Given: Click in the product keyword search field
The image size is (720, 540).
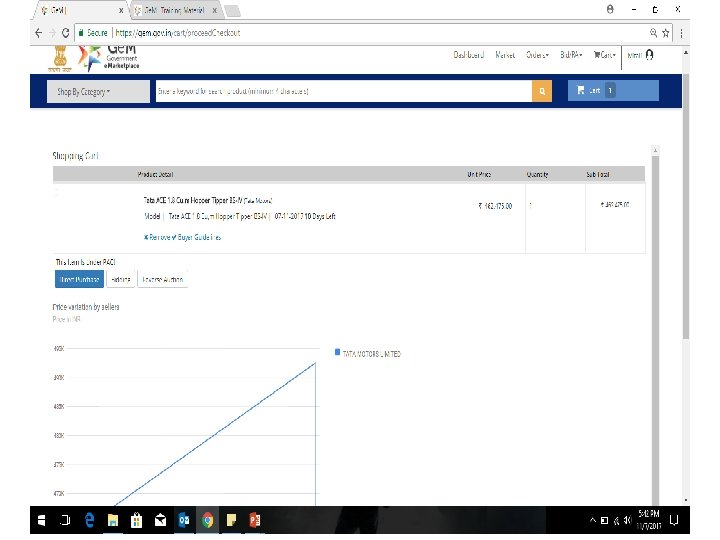Looking at the screenshot, I should [344, 91].
